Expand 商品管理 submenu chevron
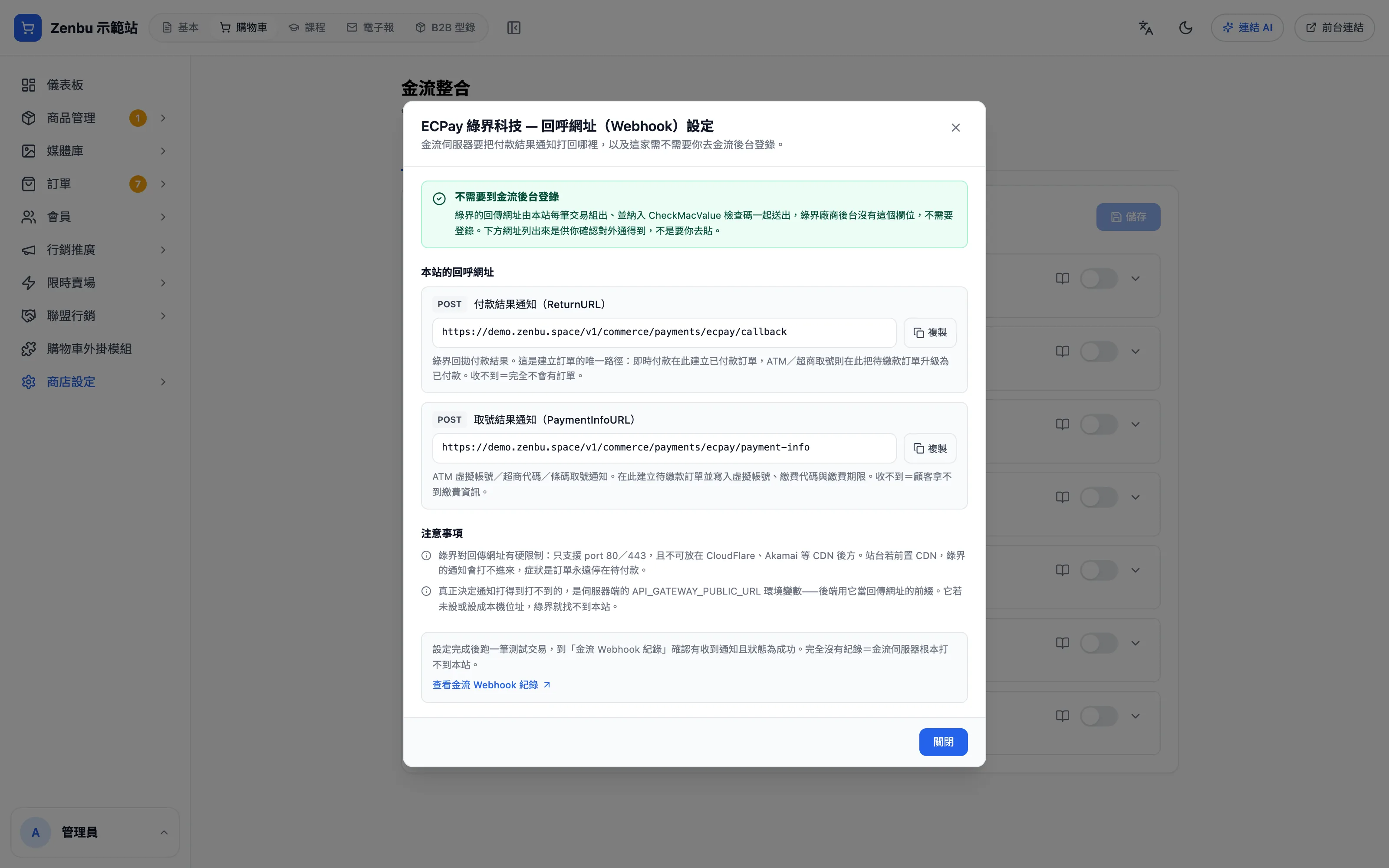Image resolution: width=1389 pixels, height=868 pixels. pos(163,118)
